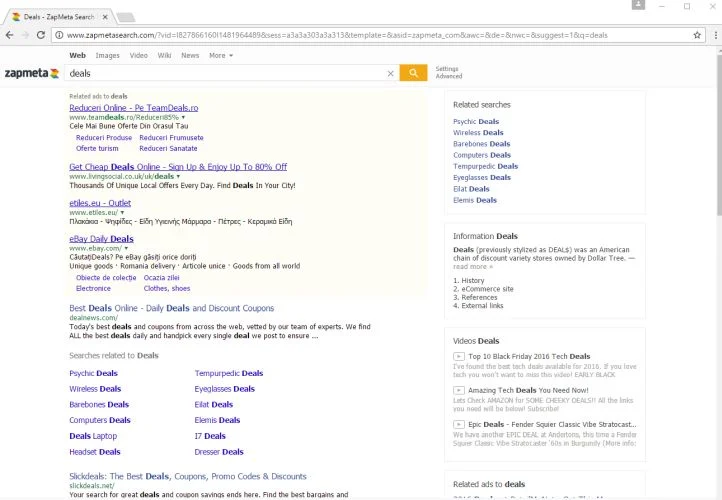Open Obiecte de colectie sublink
The image size is (722, 500).
tap(106, 278)
